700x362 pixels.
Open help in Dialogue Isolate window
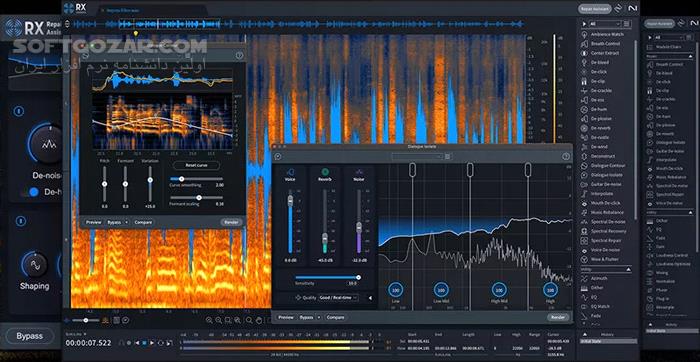pos(566,156)
